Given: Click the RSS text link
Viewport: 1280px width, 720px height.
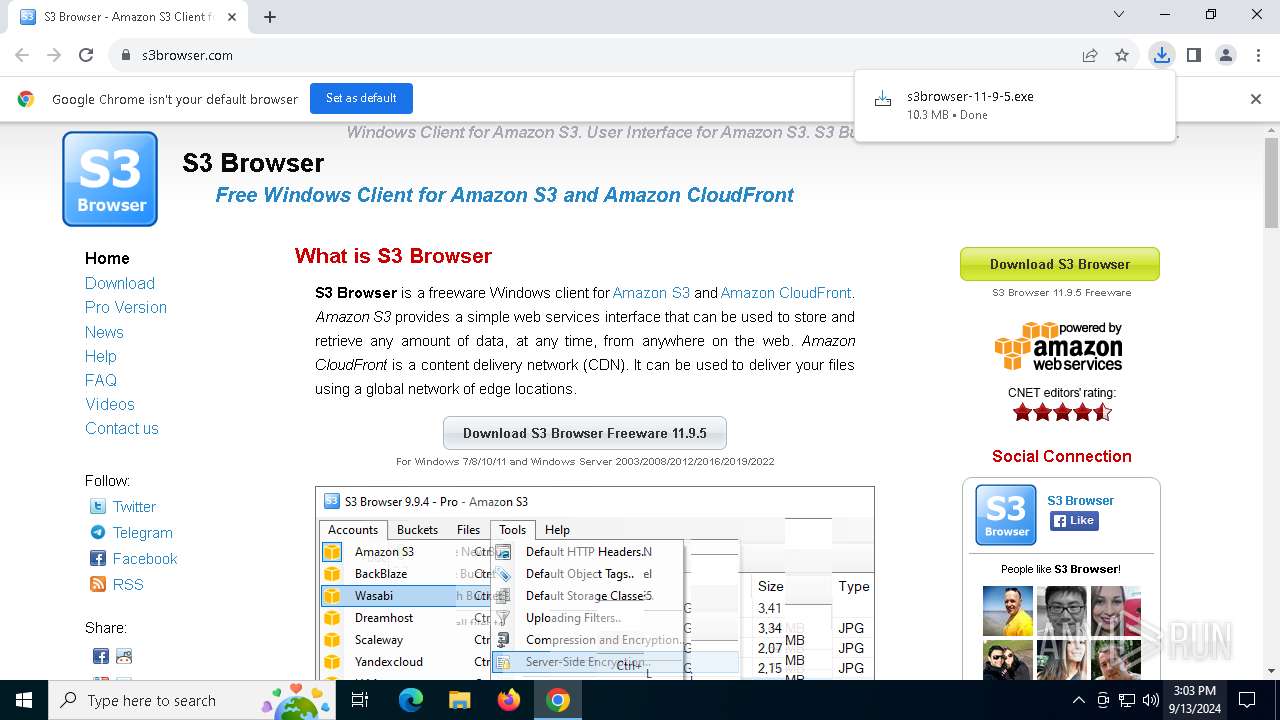Looking at the screenshot, I should coord(128,585).
